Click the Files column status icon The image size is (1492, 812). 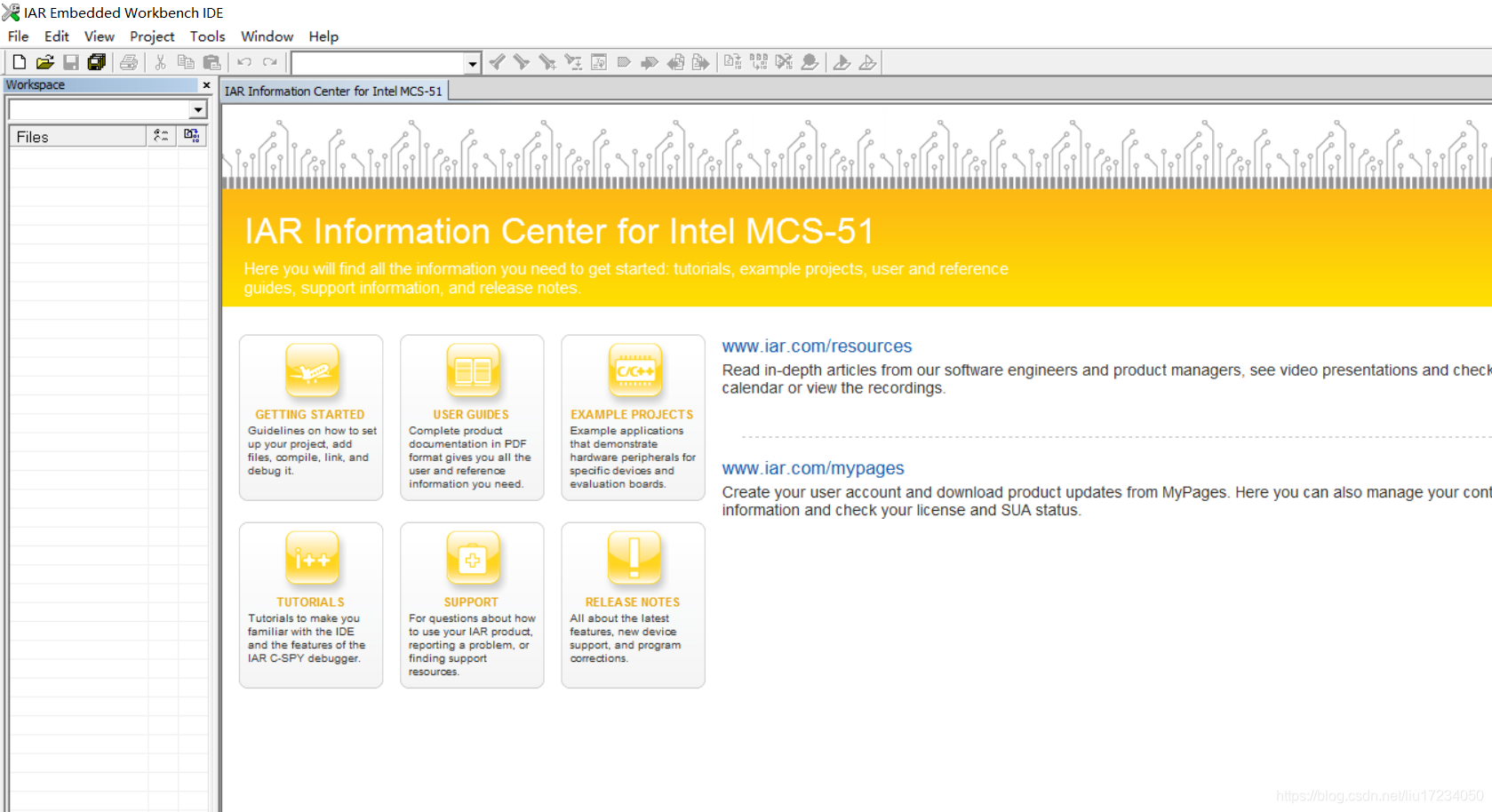tap(161, 136)
